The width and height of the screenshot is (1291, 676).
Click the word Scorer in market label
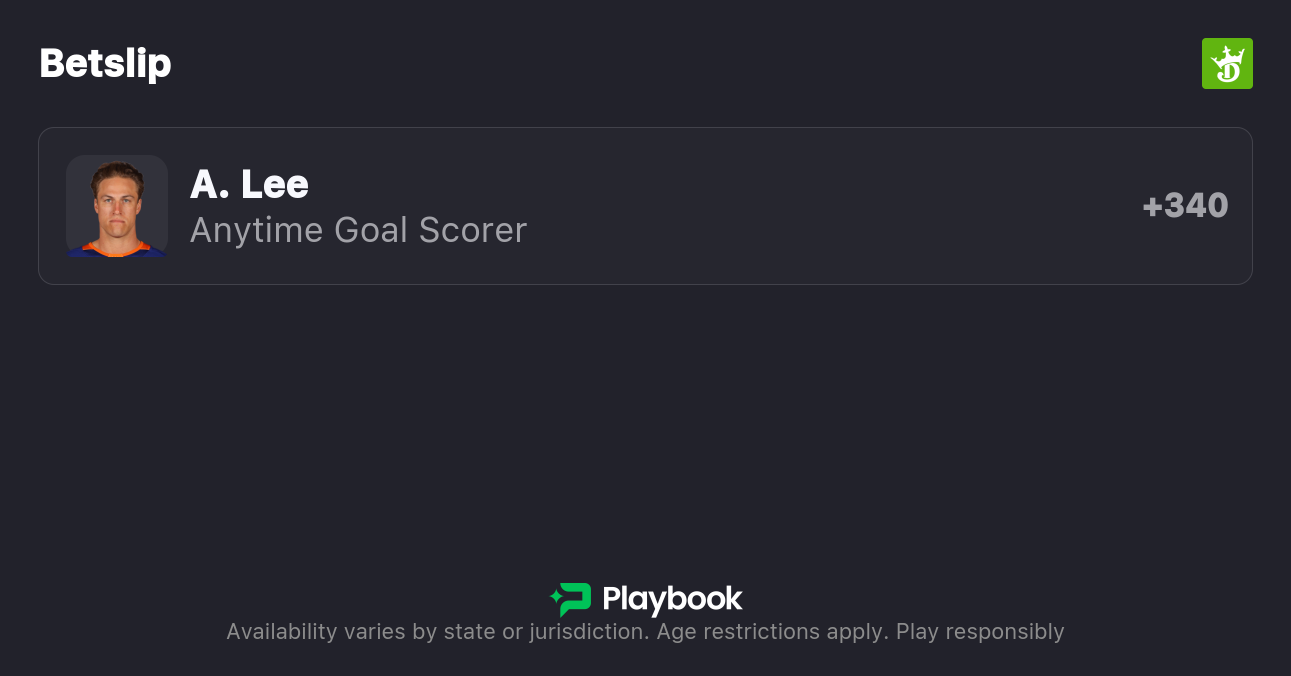tap(472, 230)
